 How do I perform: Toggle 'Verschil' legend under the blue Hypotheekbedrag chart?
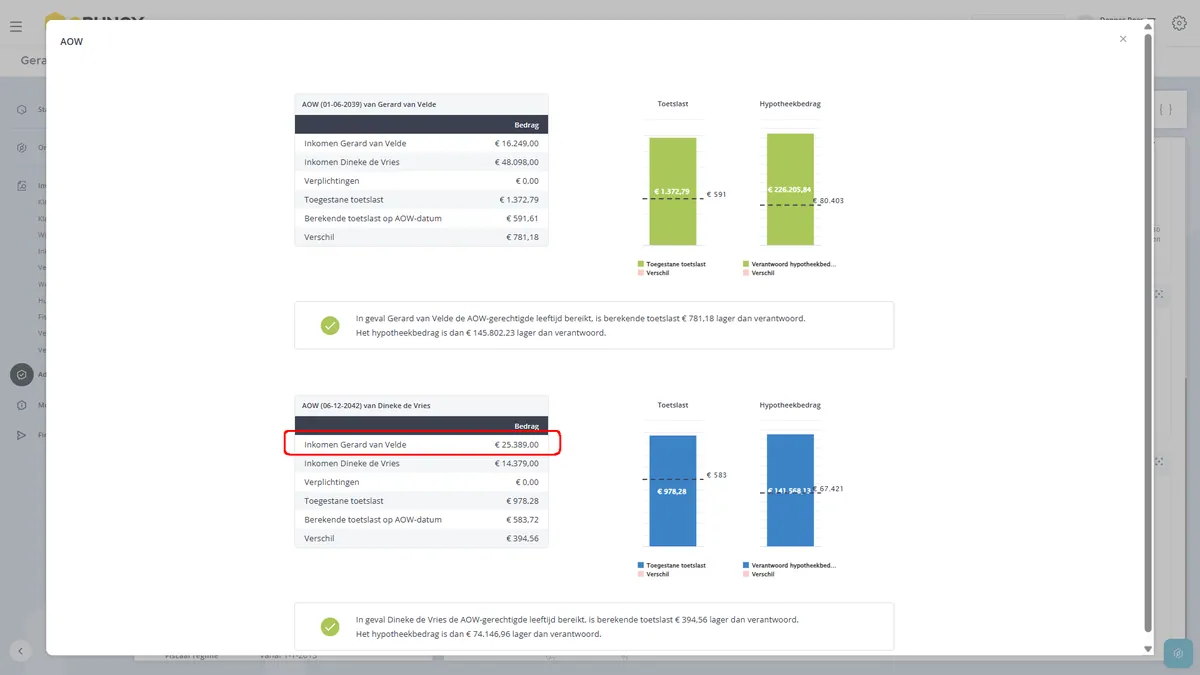point(759,574)
